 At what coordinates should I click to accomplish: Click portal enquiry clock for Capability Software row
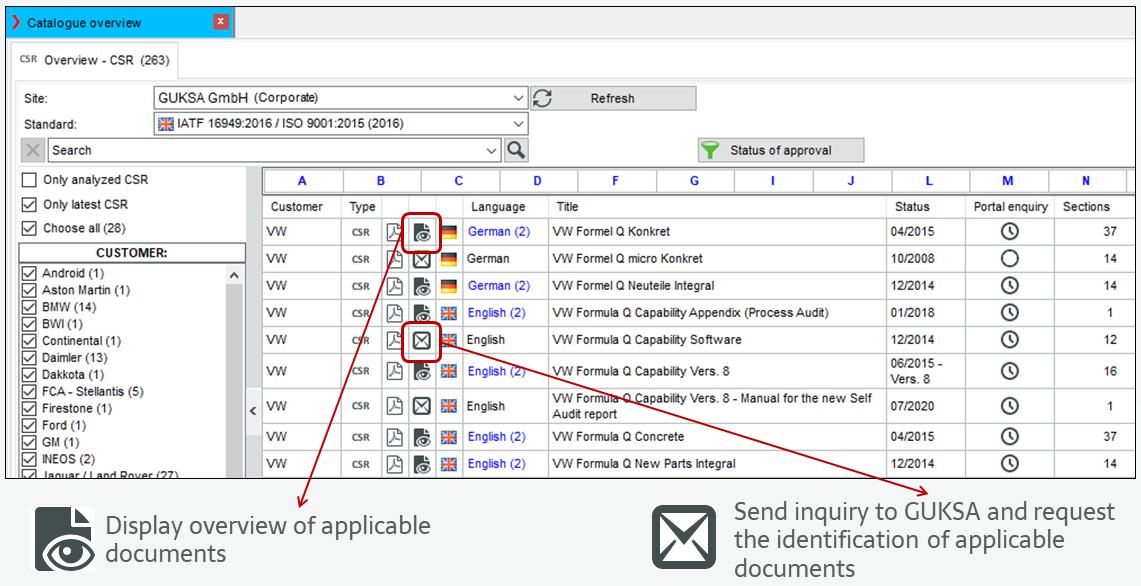tap(1009, 339)
